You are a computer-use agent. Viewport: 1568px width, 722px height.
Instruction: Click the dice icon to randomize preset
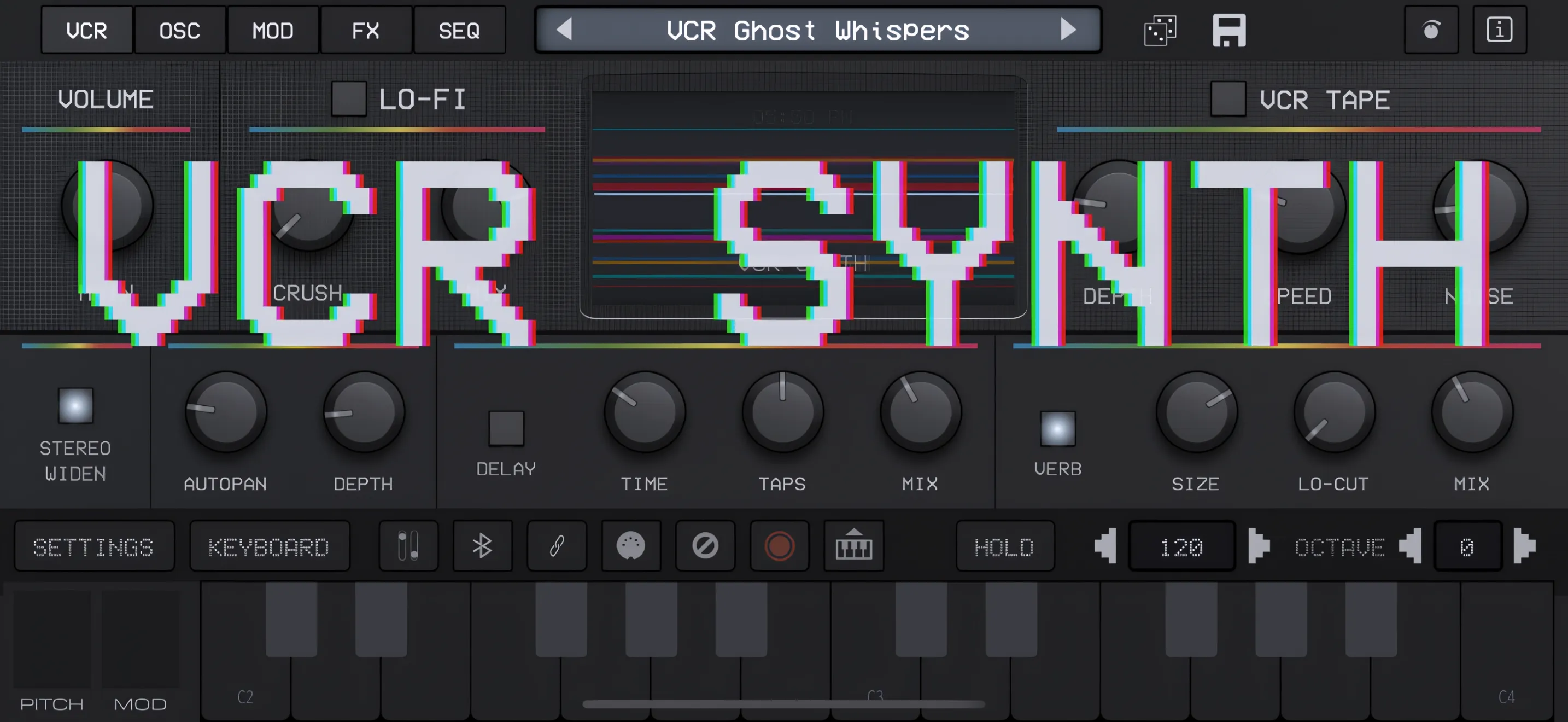1160,29
